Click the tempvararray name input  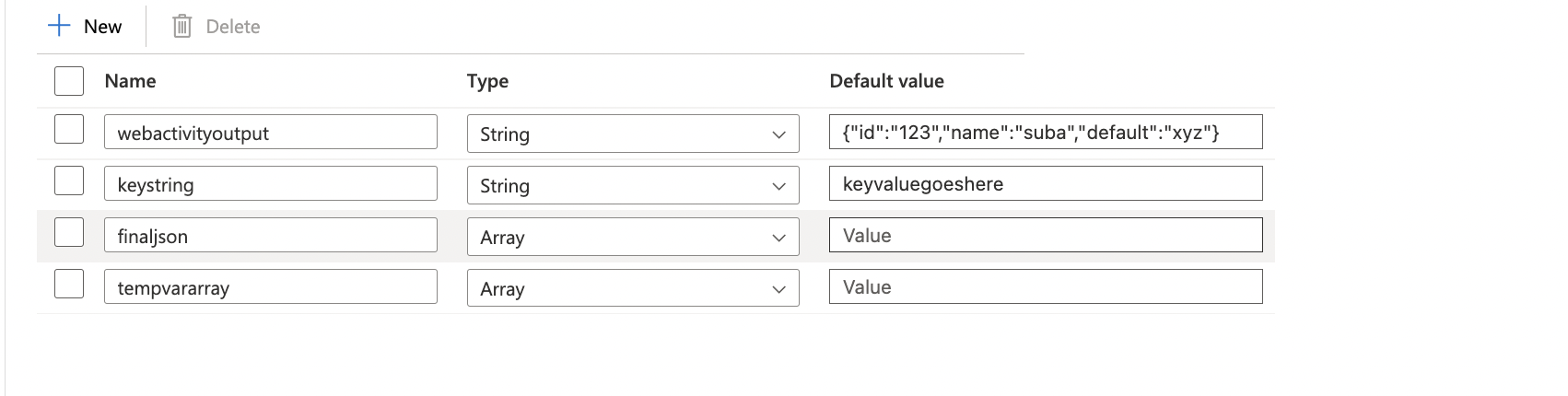tap(270, 287)
